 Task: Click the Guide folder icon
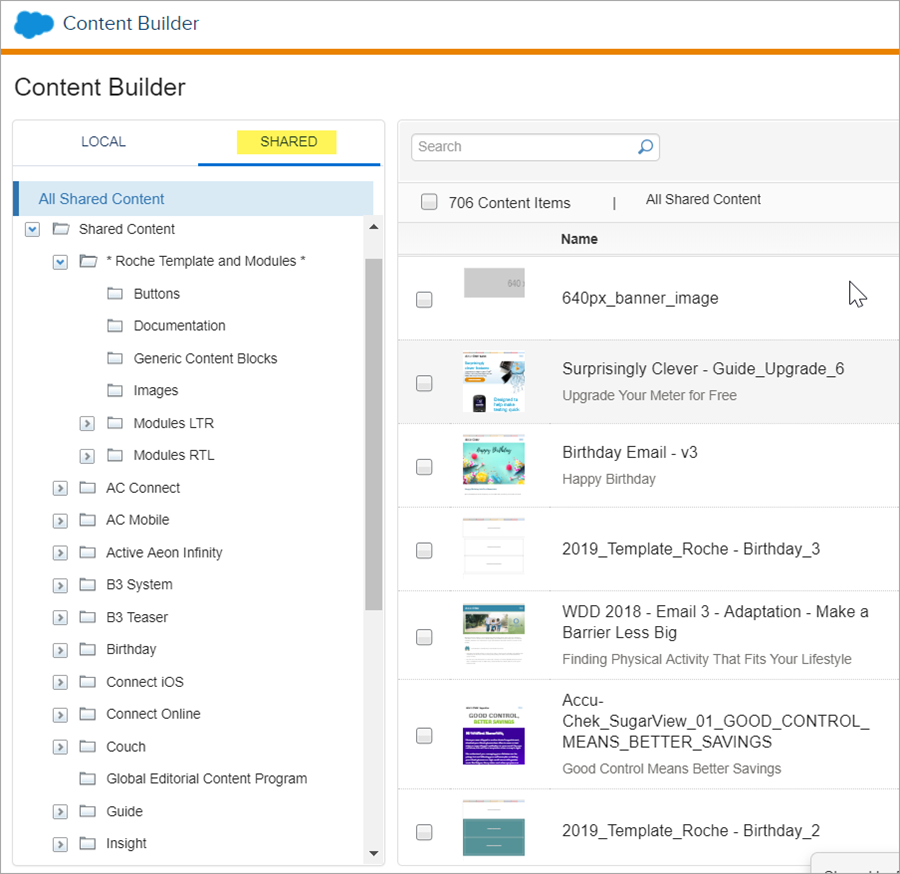point(87,811)
